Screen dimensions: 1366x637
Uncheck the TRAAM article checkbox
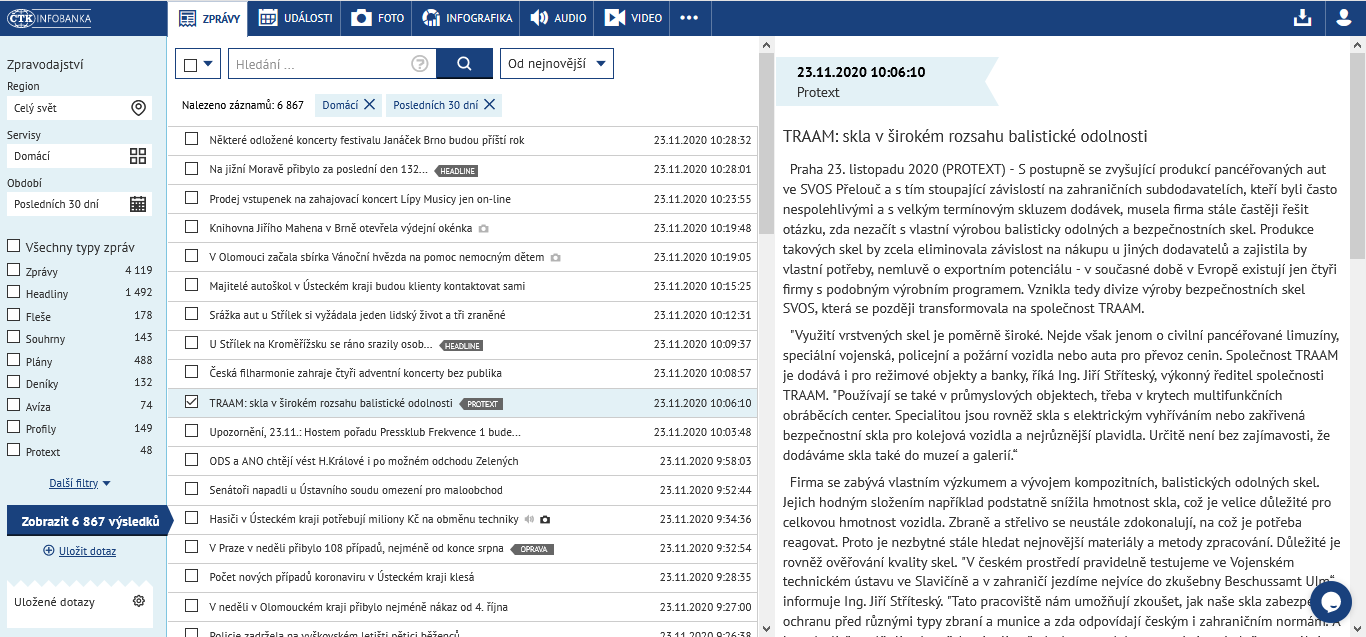pos(191,403)
